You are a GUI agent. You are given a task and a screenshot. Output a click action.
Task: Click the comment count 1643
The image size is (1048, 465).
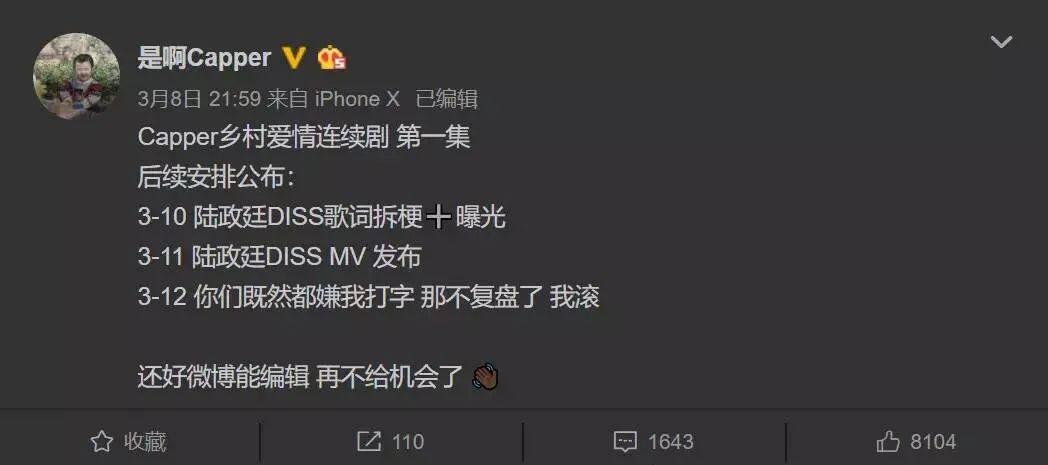click(x=670, y=442)
